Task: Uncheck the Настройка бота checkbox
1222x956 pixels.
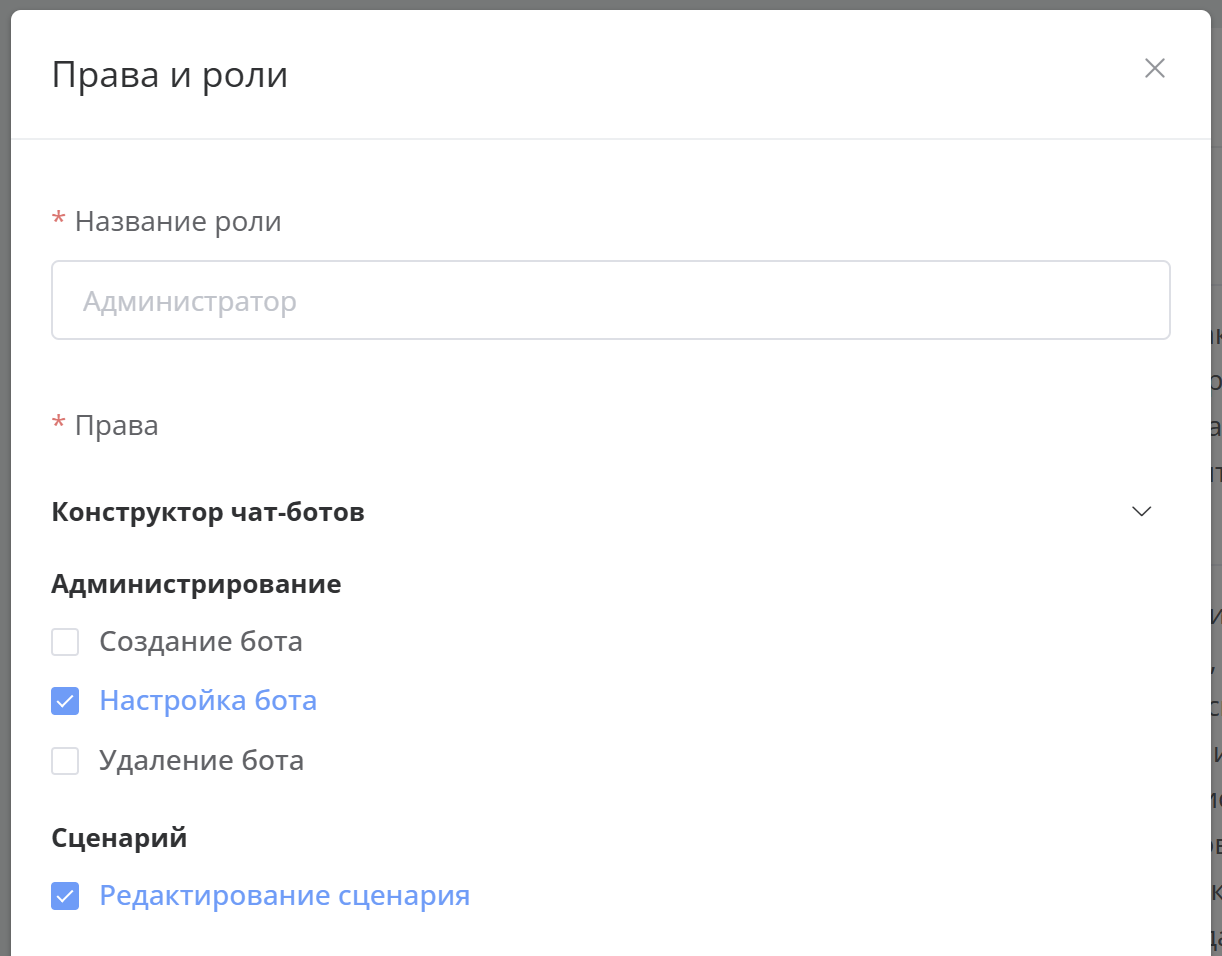Action: tap(65, 701)
